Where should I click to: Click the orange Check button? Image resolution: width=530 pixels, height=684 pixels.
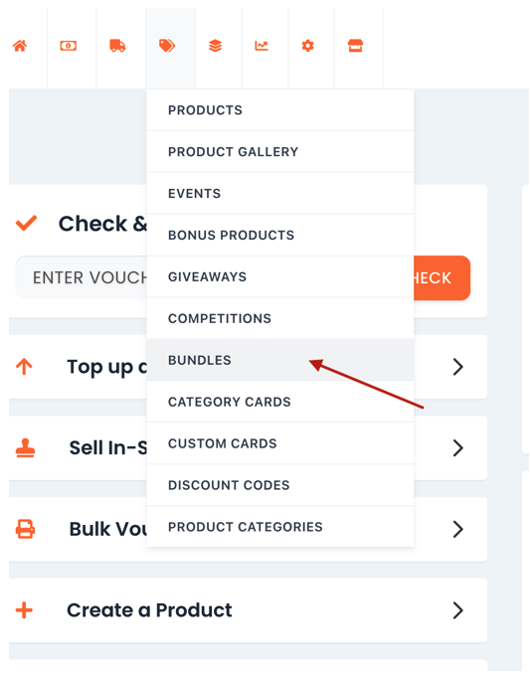pos(441,278)
